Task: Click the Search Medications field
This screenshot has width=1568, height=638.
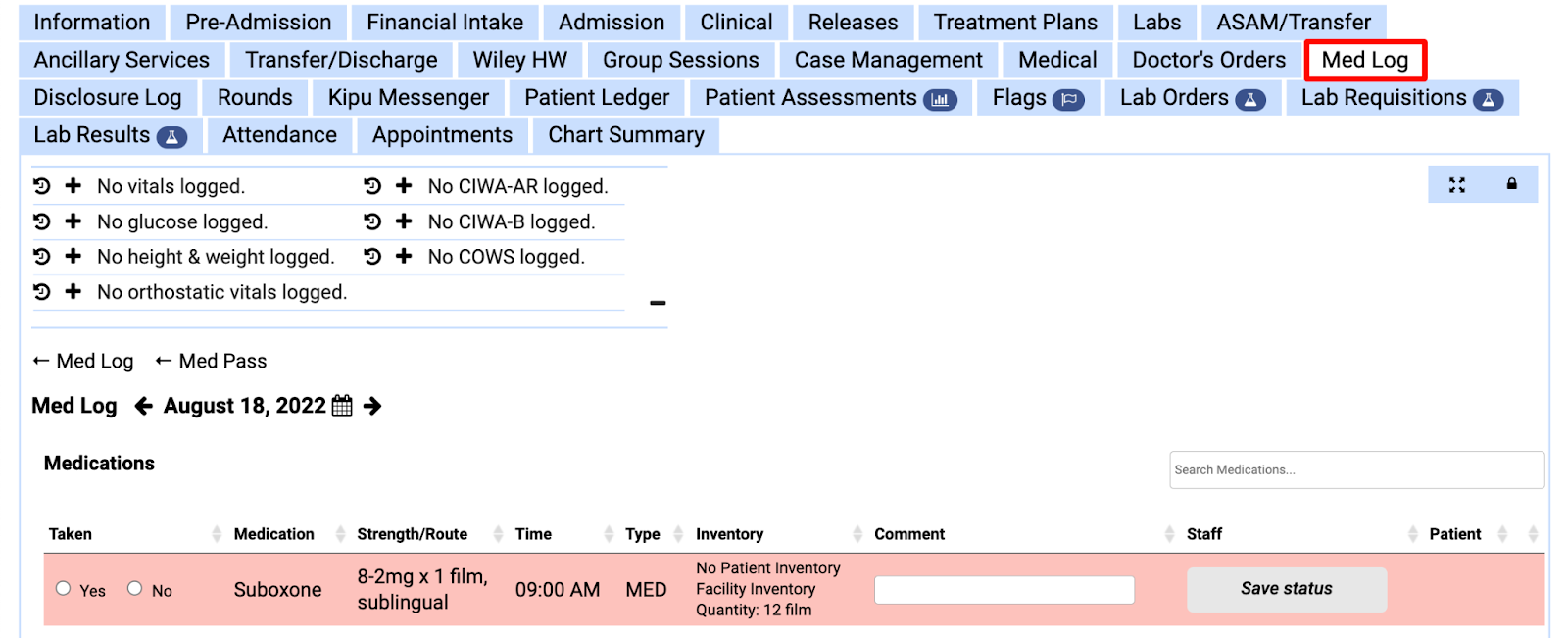Action: pyautogui.click(x=1356, y=469)
